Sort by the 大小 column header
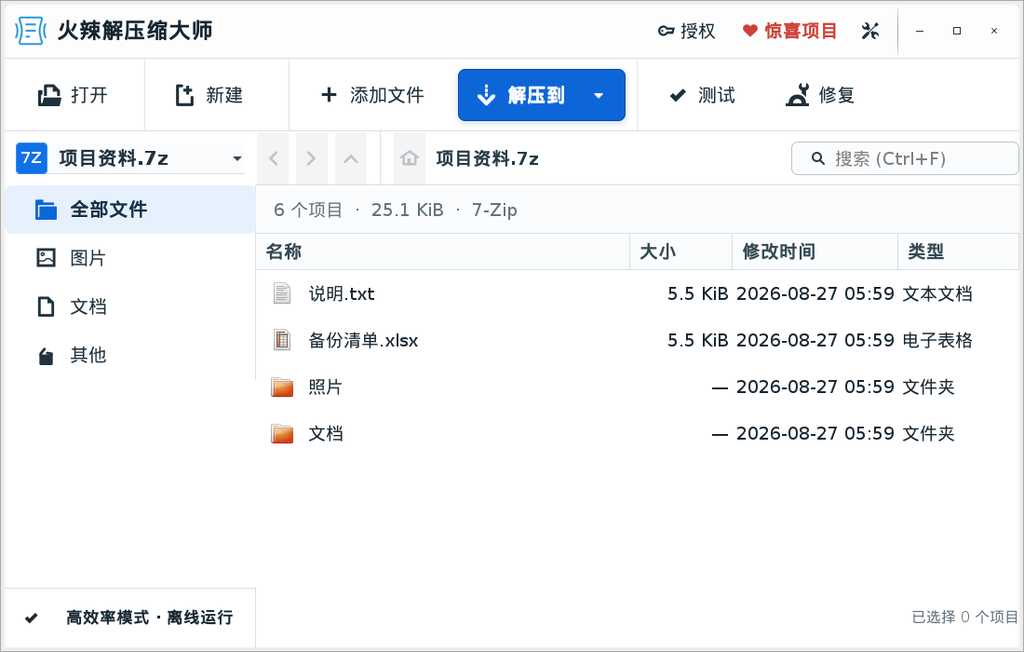1024x652 pixels. 680,252
